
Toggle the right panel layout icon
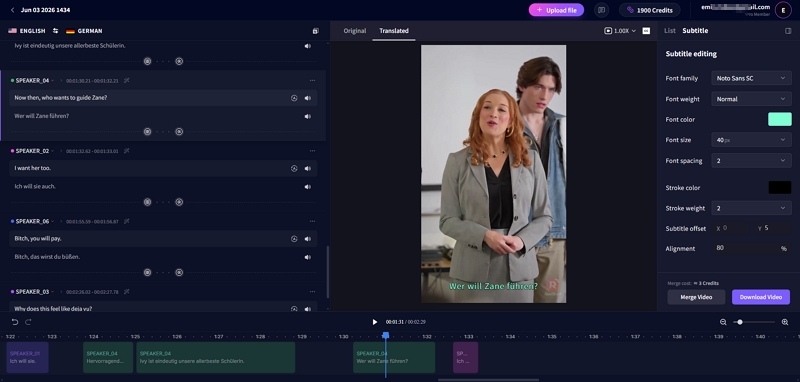tap(788, 31)
